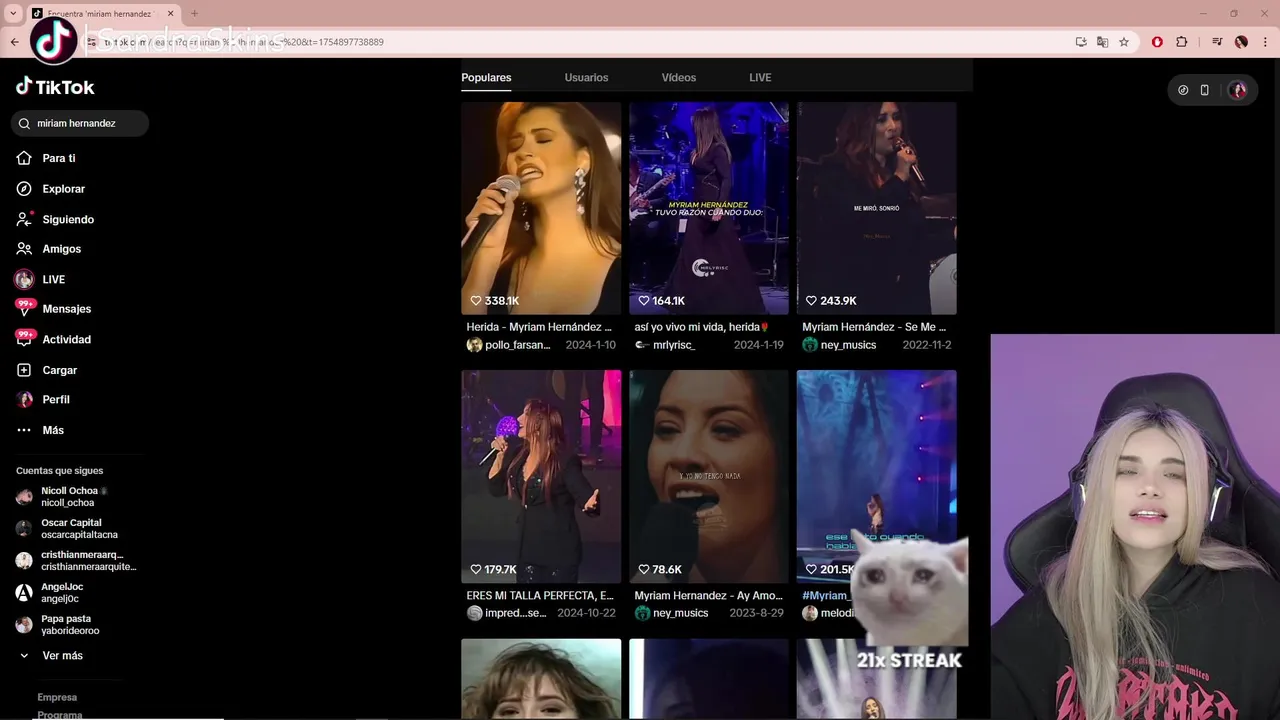Switch to the LIVE results tab
Image resolution: width=1280 pixels, height=720 pixels.
coord(760,78)
